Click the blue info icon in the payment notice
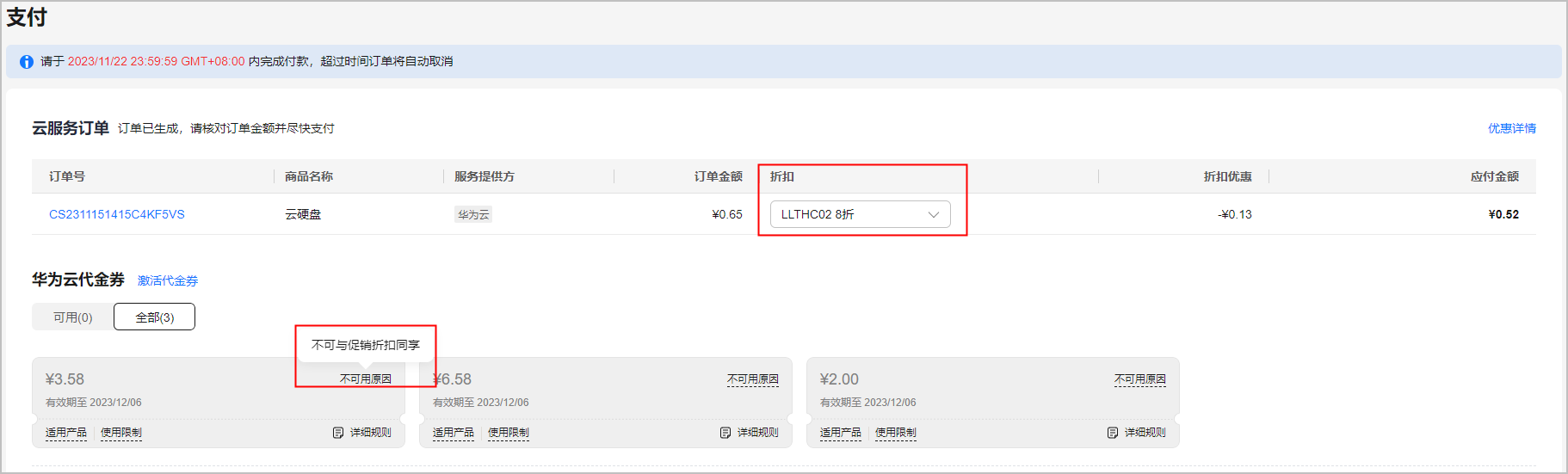 27,62
